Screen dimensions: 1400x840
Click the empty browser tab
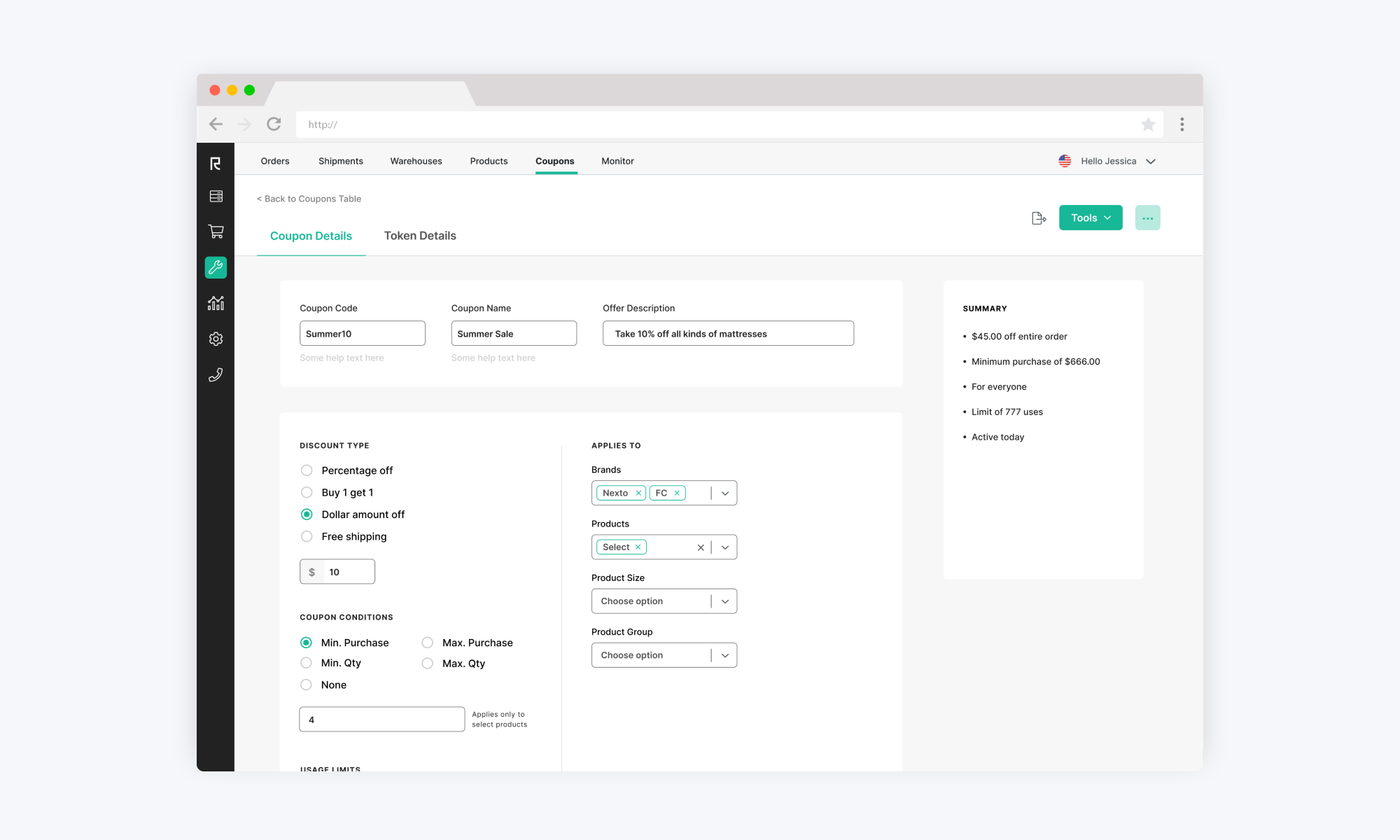coord(371,93)
